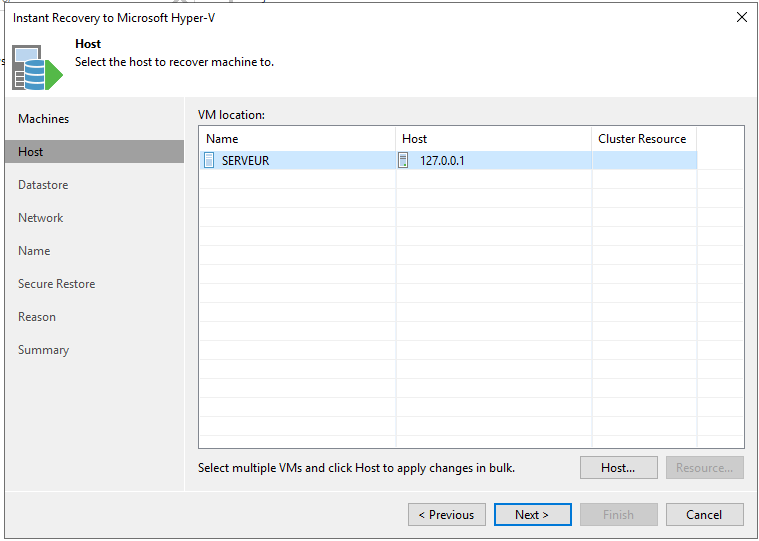Viewport: 759px width, 541px height.
Task: Open the Secure Restore step
Action: pos(57,284)
